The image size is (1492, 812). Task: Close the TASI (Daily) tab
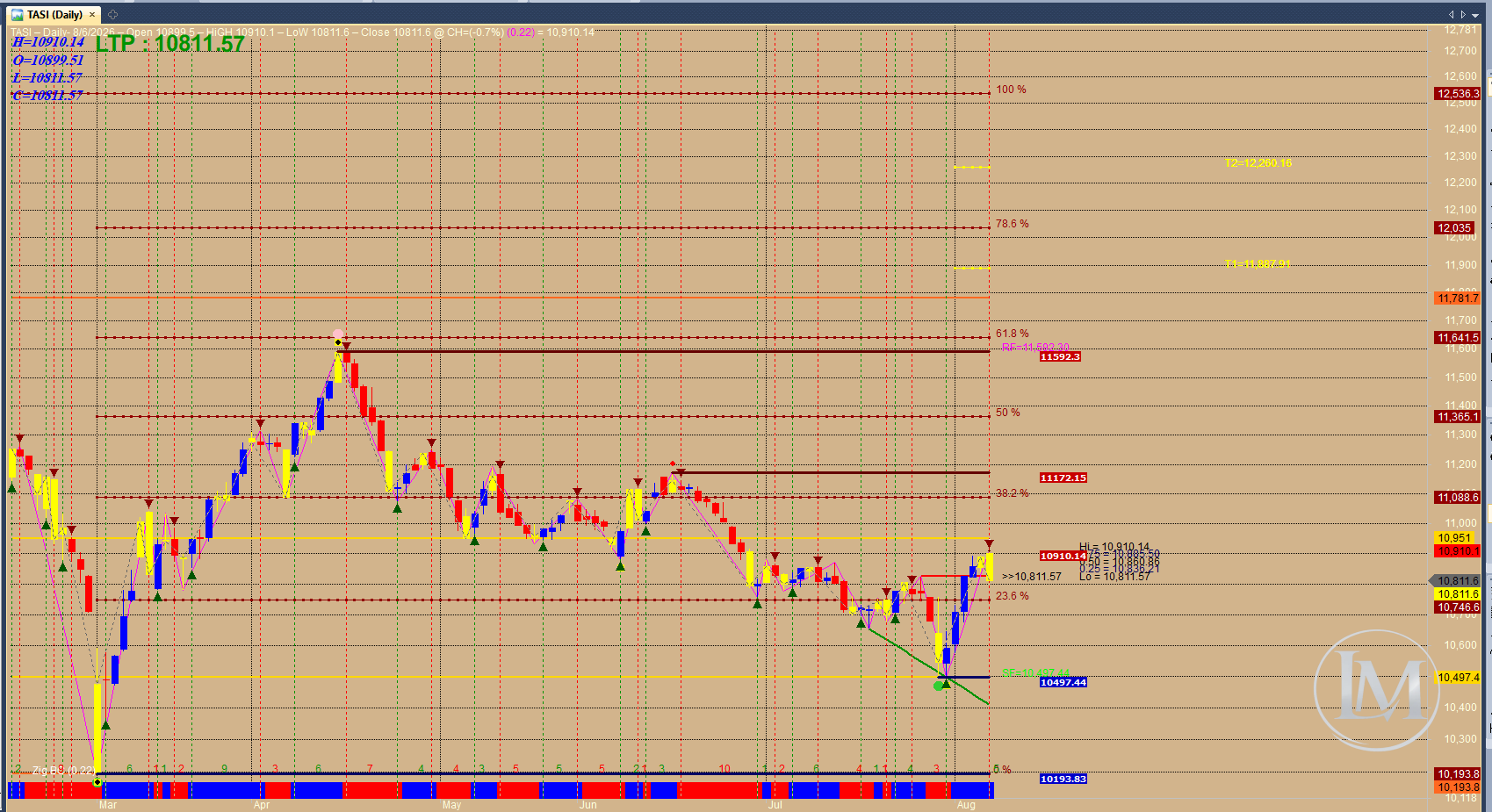92,15
